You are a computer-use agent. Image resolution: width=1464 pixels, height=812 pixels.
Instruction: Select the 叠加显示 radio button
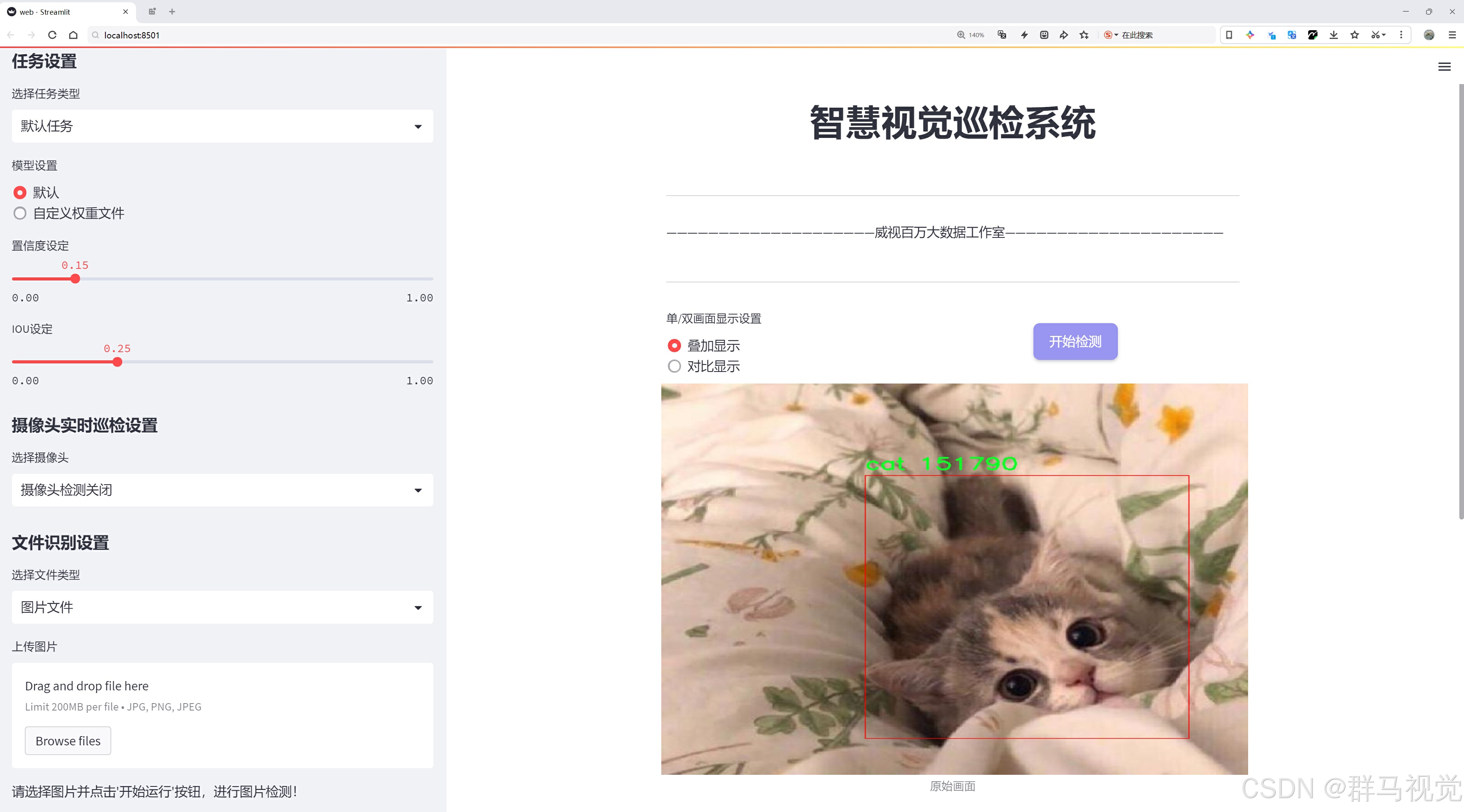click(674, 346)
